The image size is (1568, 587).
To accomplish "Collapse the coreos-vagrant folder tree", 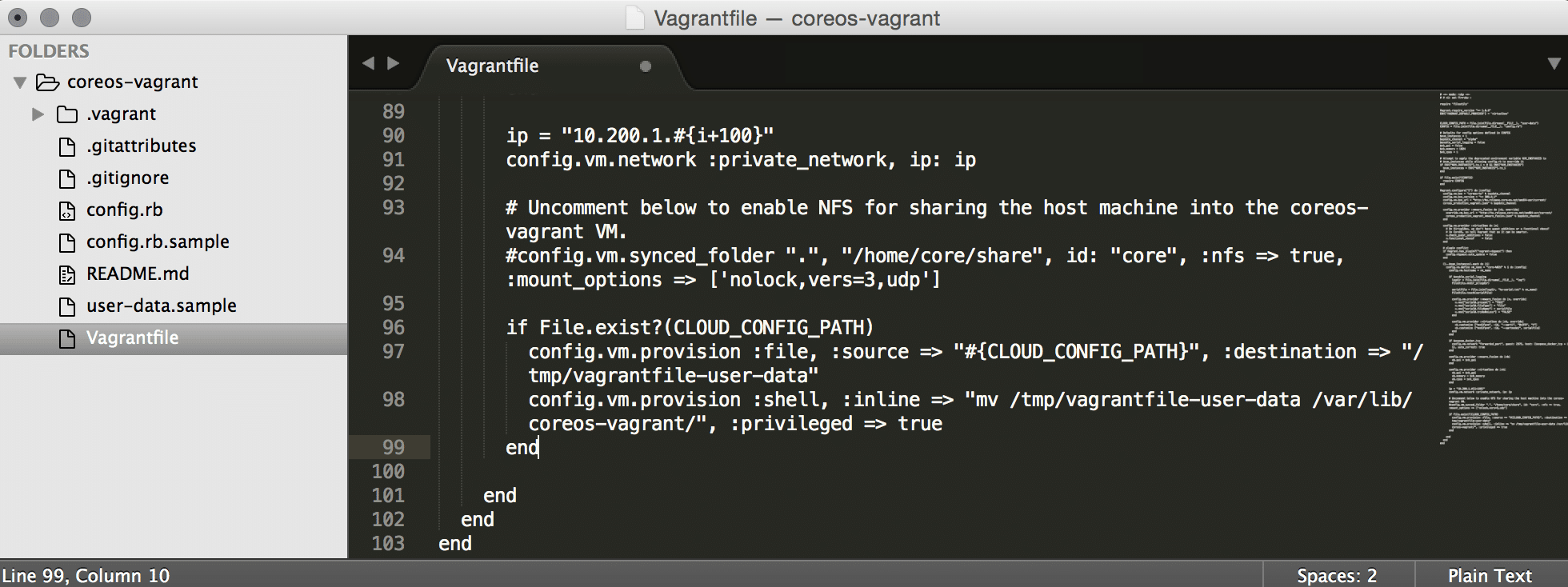I will [x=20, y=82].
